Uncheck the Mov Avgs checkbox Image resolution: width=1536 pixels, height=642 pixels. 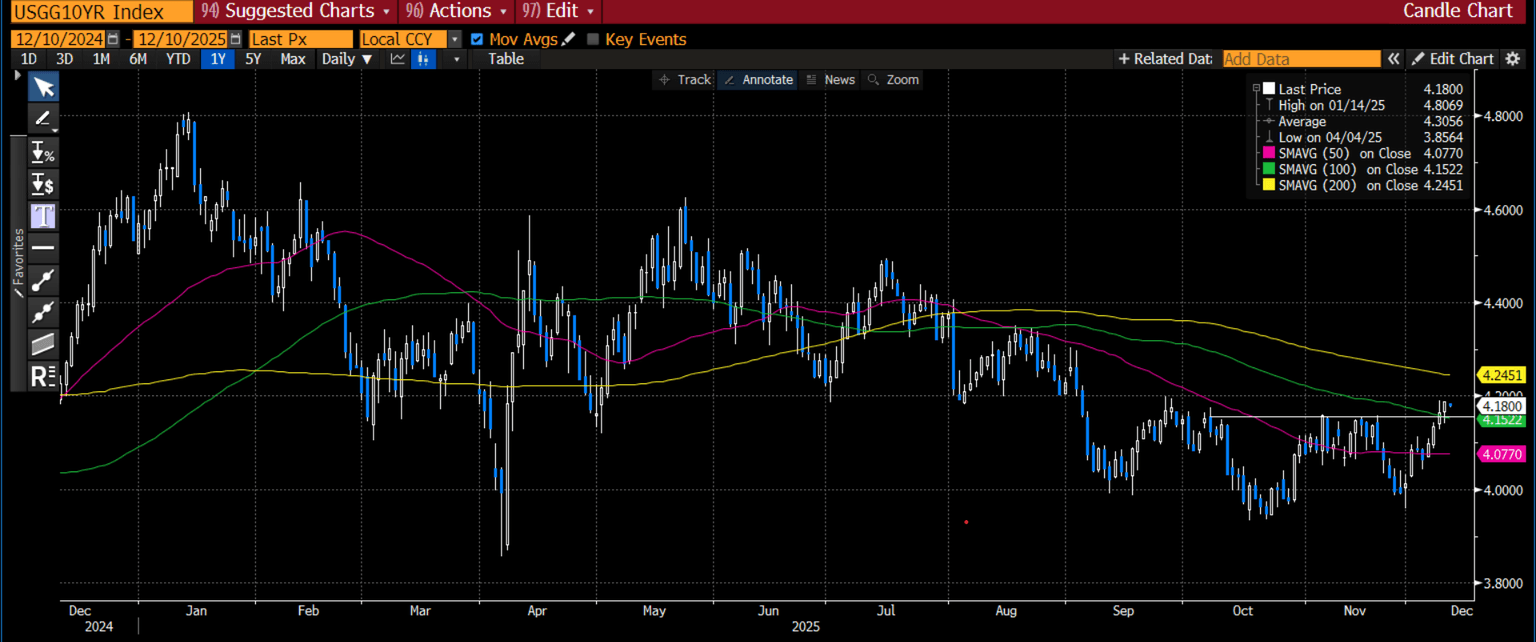pyautogui.click(x=476, y=39)
